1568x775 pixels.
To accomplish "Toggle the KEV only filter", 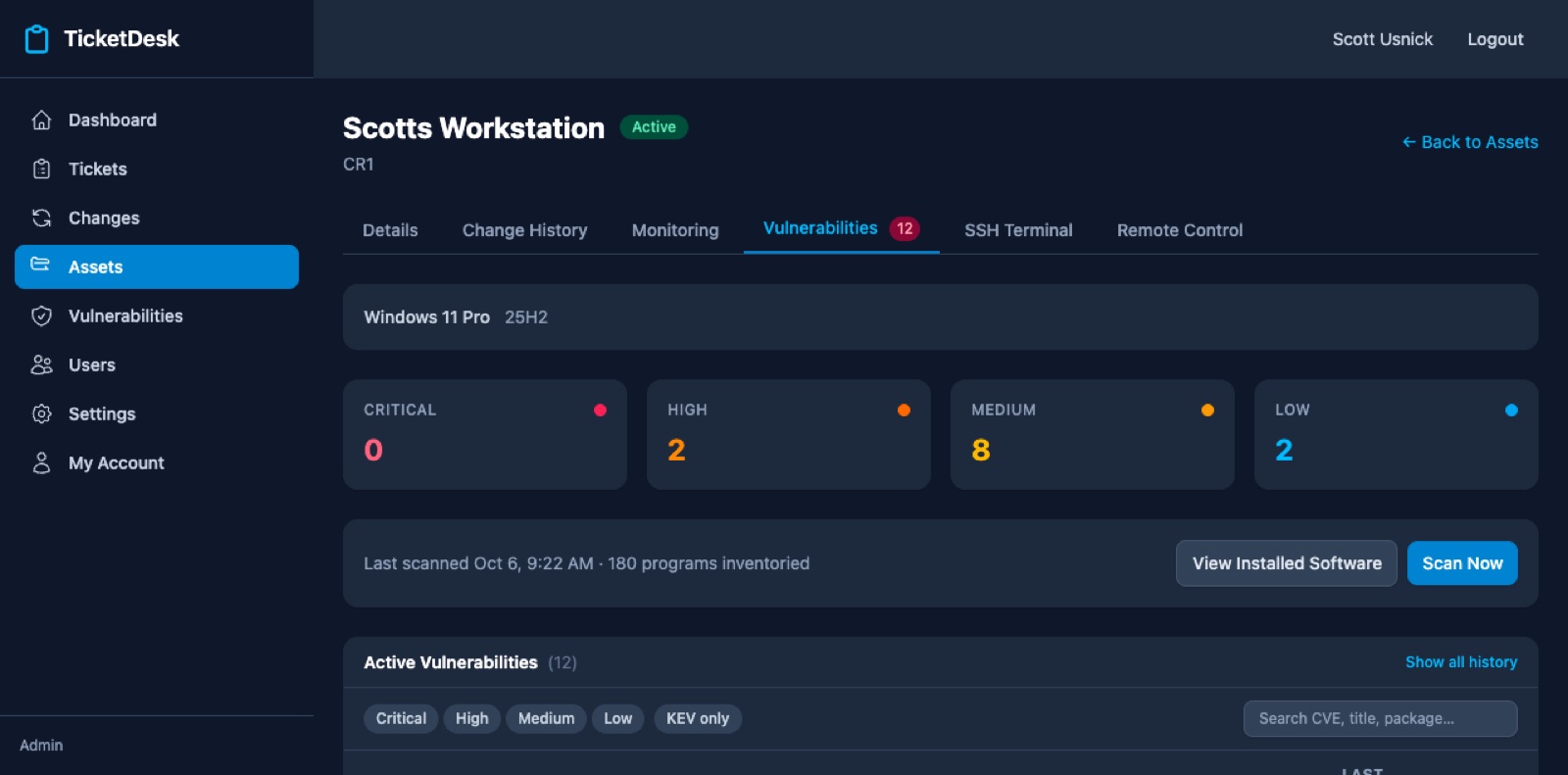I will pos(698,718).
